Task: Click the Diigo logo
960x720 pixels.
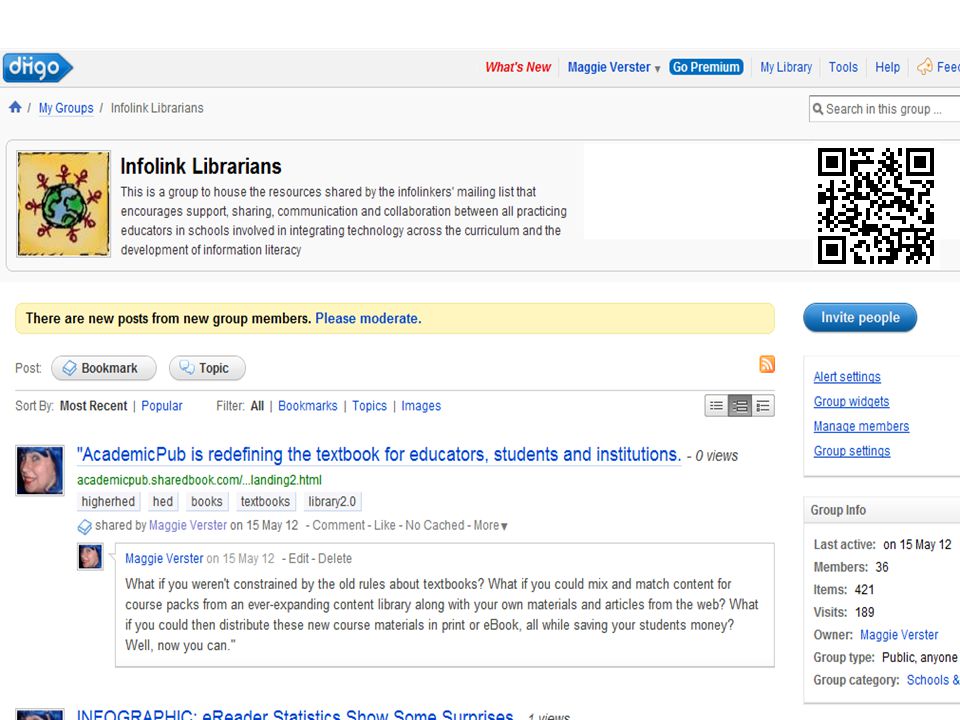Action: tap(37, 67)
